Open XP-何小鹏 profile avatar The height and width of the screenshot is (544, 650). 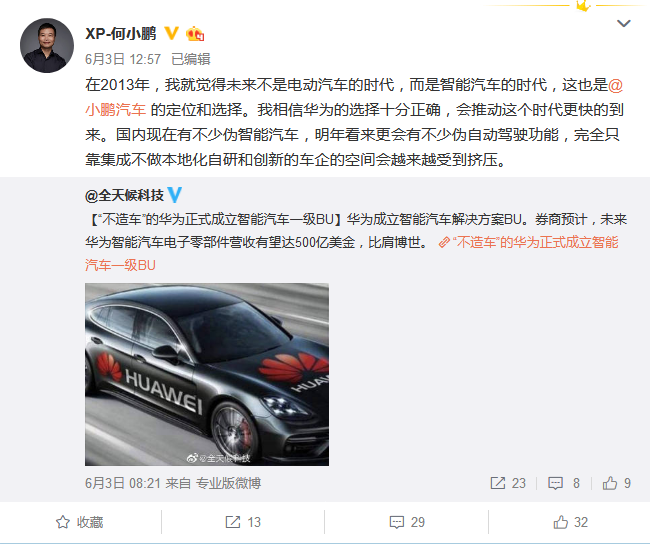pyautogui.click(x=47, y=45)
